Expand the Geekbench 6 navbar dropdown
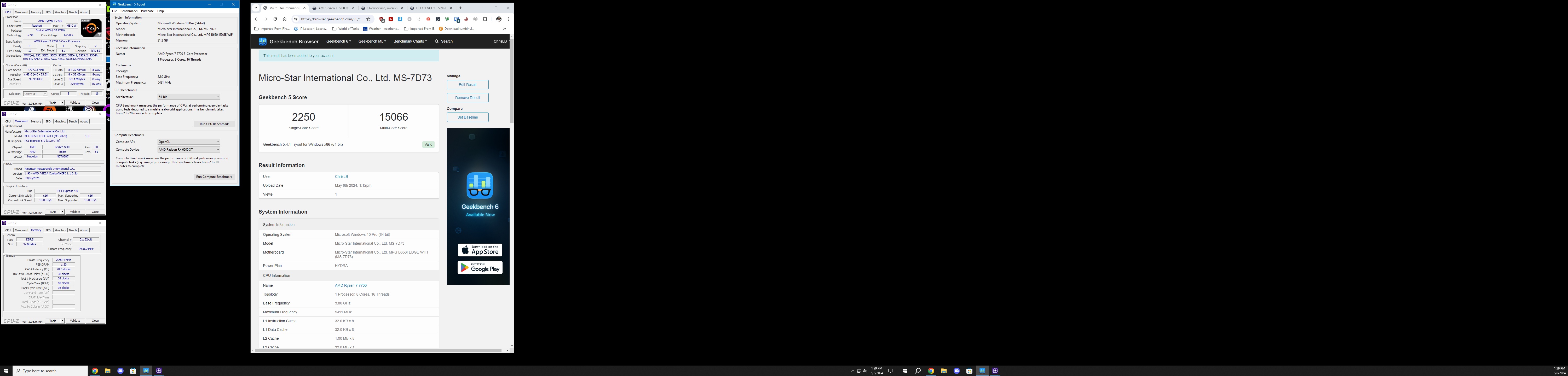The height and width of the screenshot is (376, 1568). (338, 41)
